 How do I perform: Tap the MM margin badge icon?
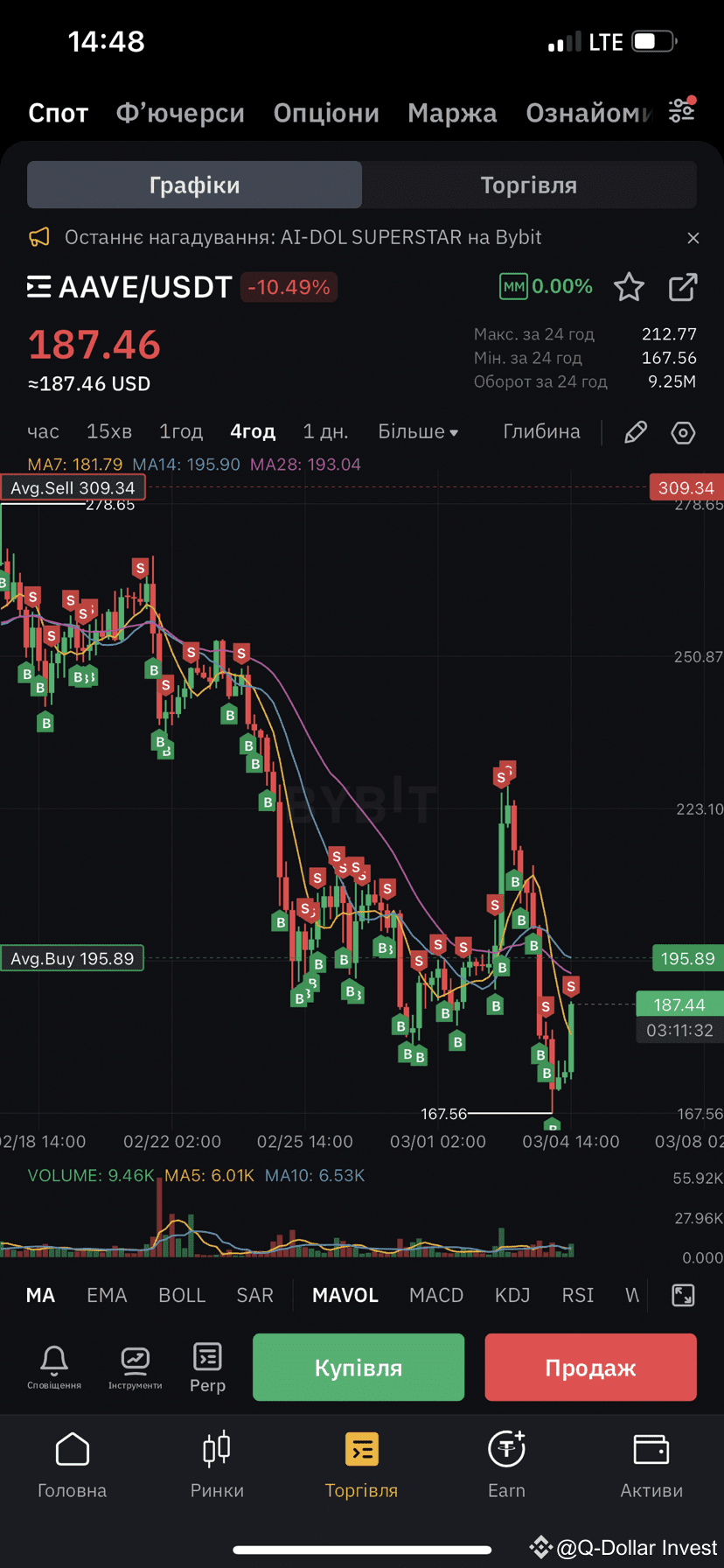(x=513, y=286)
